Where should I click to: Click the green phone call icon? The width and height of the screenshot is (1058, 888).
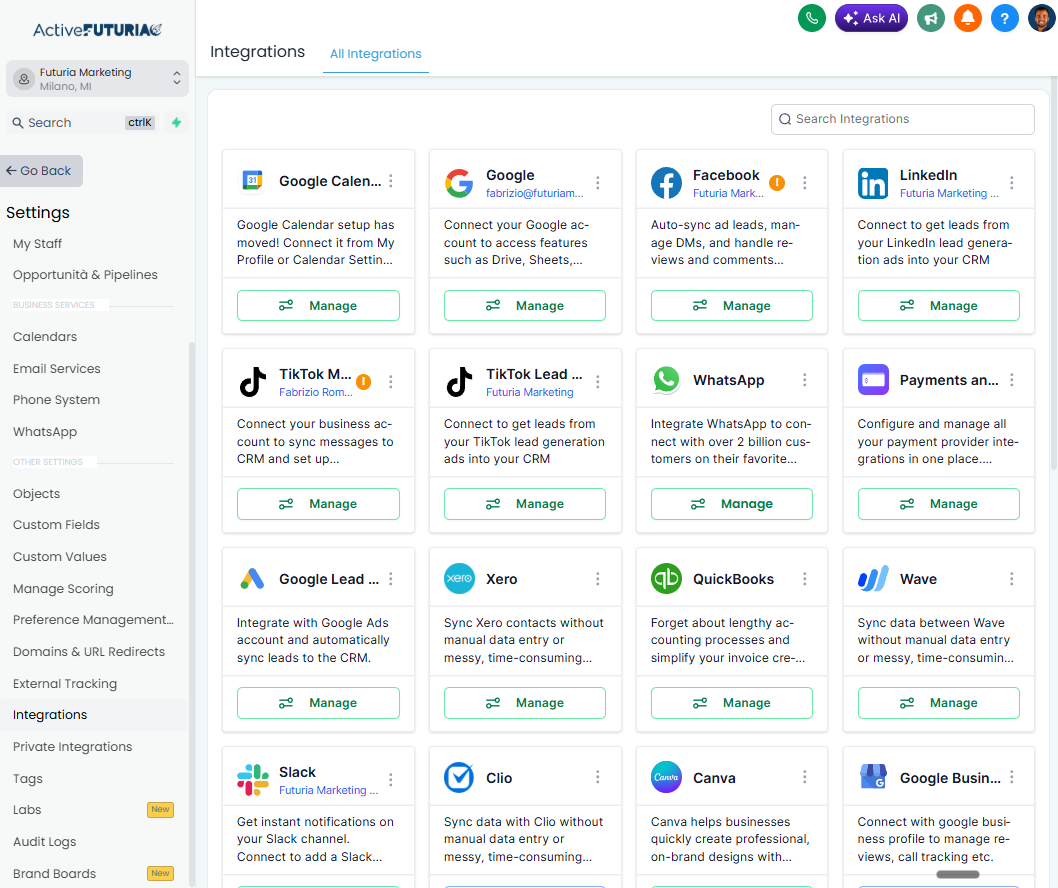[x=811, y=18]
